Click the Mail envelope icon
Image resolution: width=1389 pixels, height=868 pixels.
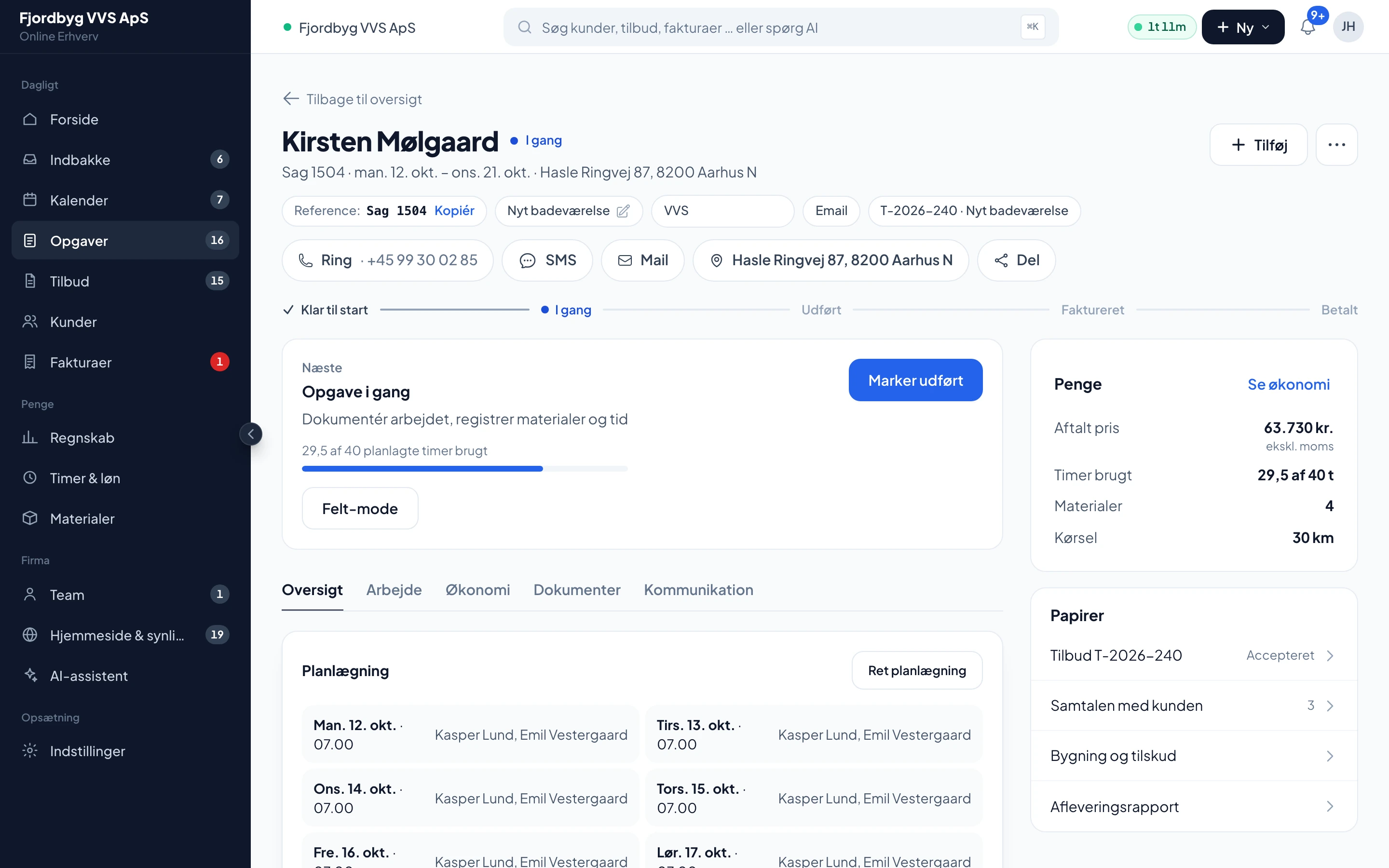click(625, 260)
